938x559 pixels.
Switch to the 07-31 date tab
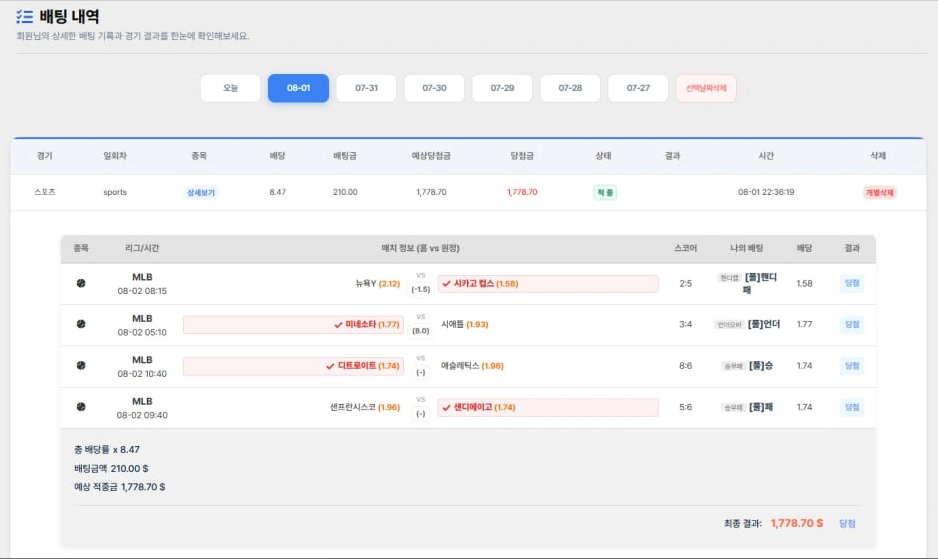tap(366, 88)
